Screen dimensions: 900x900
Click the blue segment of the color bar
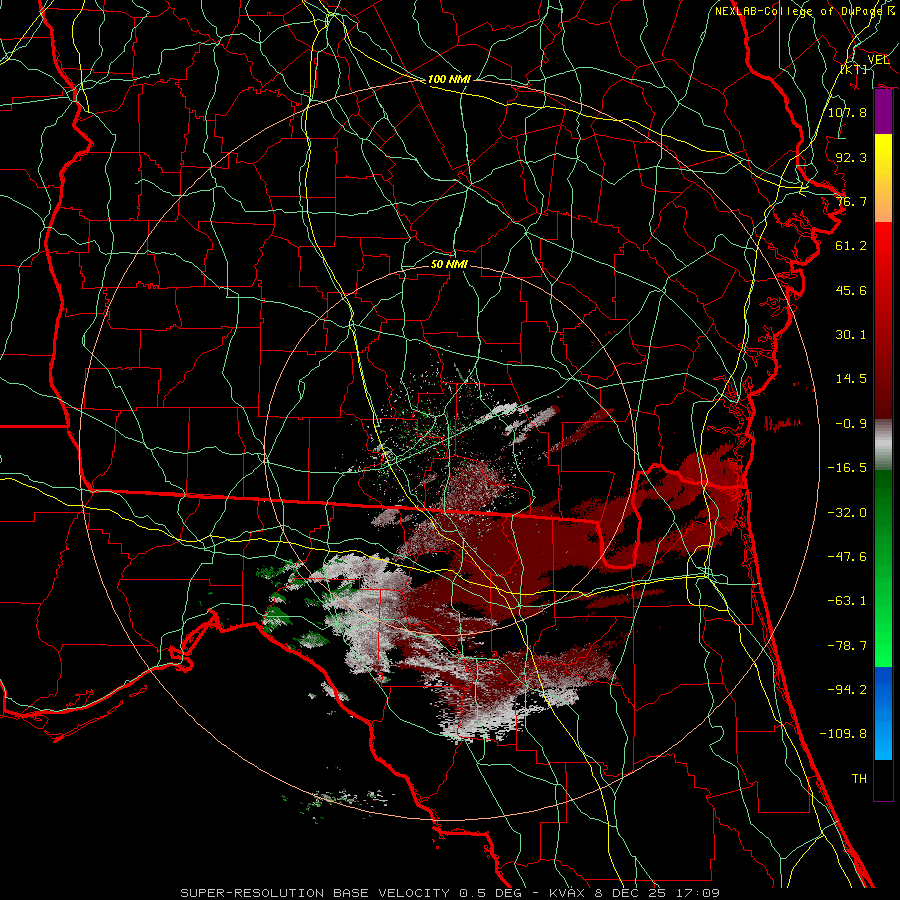coord(883,713)
